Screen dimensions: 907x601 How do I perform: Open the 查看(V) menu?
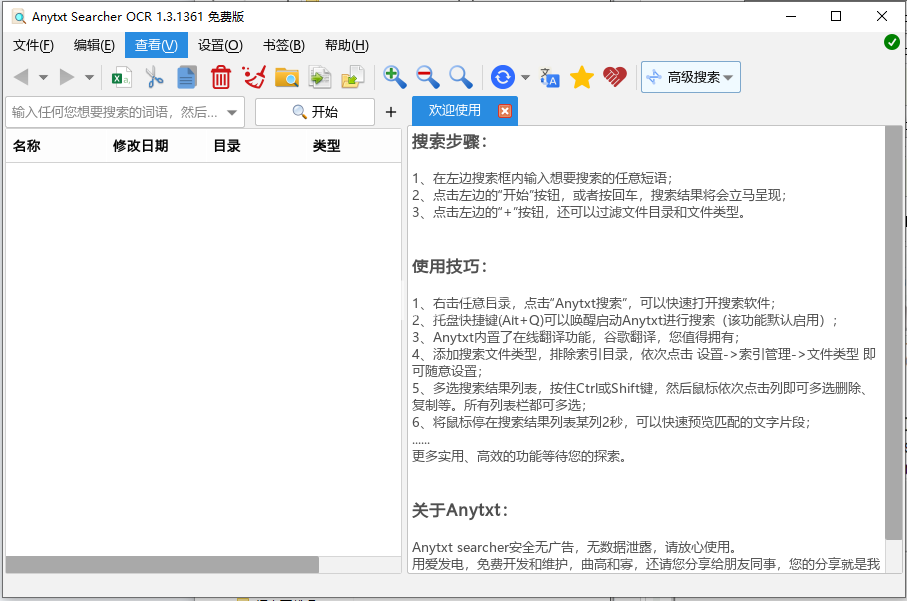pos(156,45)
